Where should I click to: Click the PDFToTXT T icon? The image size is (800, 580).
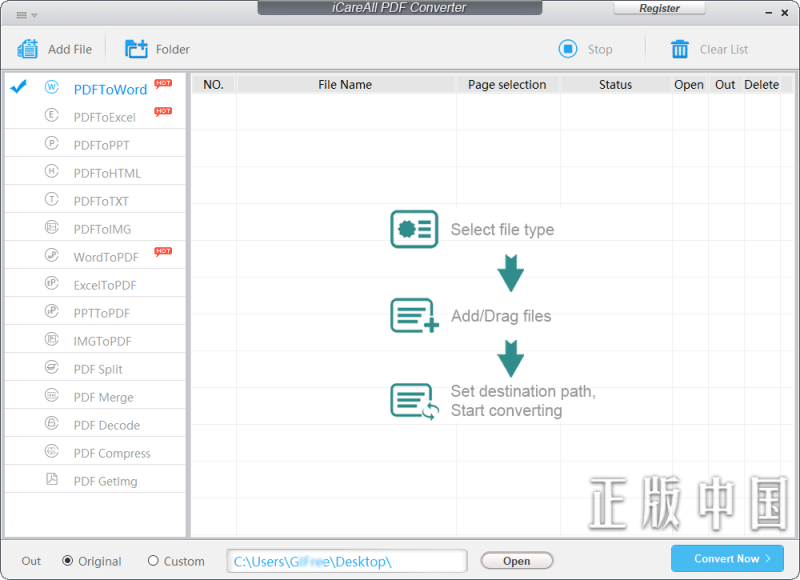point(52,199)
